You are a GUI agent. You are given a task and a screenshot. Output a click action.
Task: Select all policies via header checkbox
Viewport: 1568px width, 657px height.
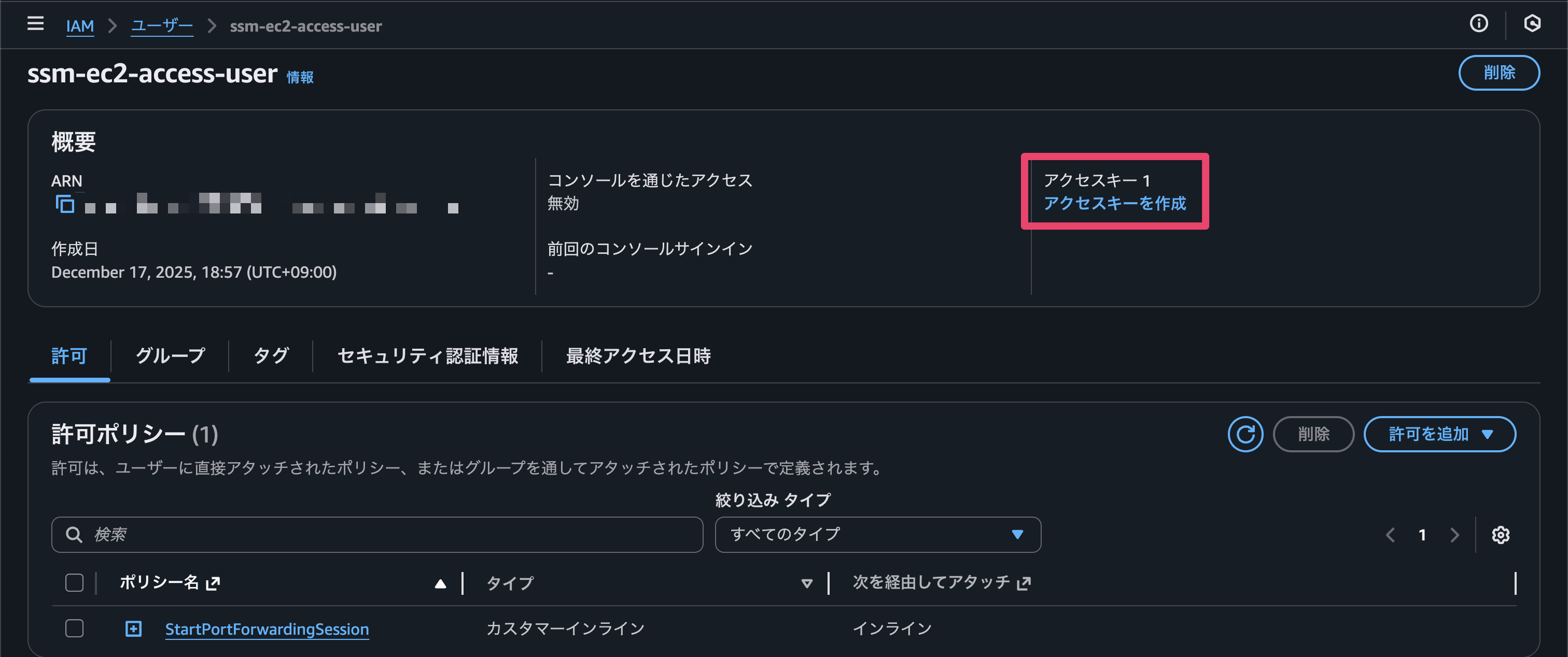74,582
